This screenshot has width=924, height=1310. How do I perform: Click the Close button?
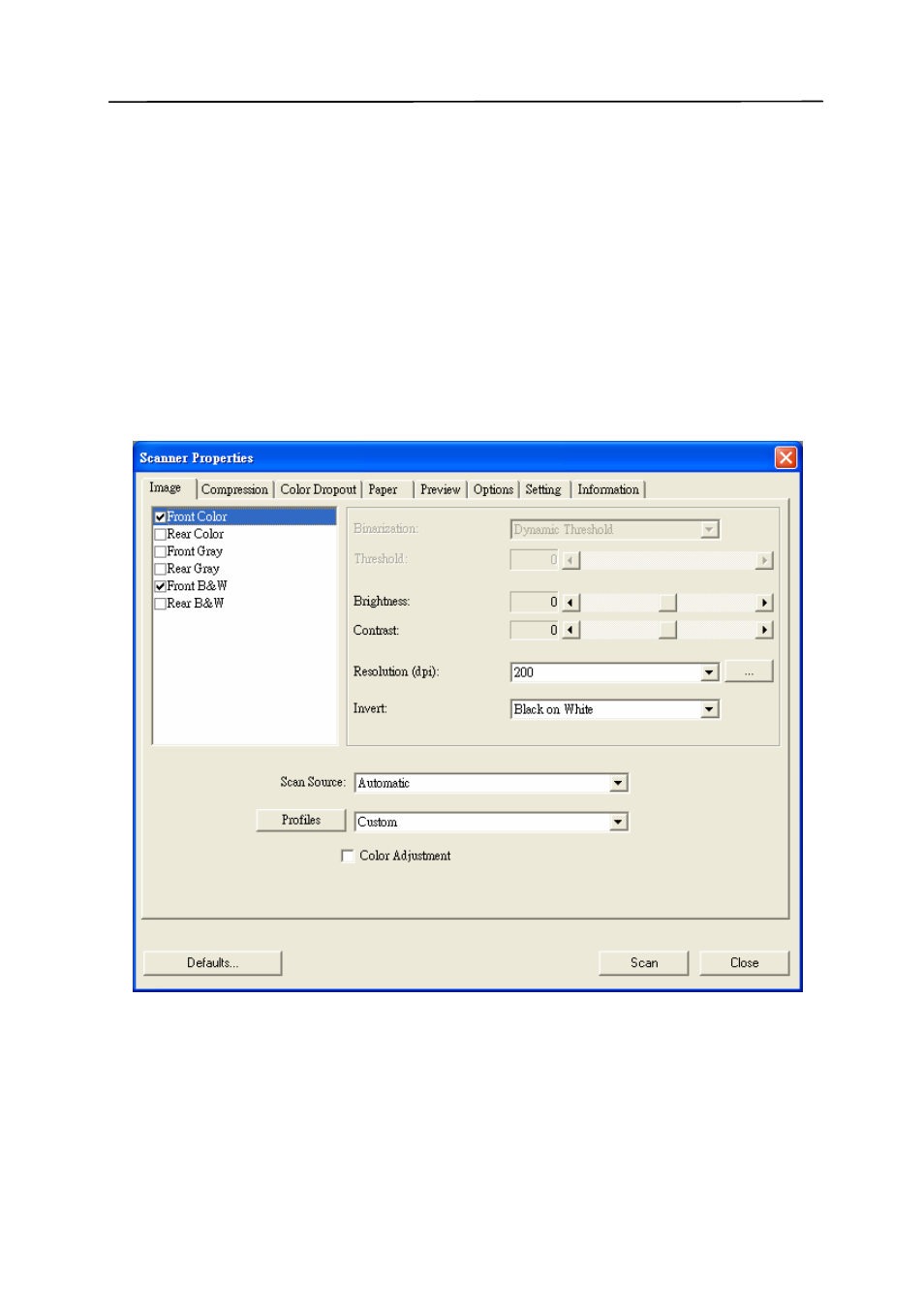pyautogui.click(x=745, y=963)
